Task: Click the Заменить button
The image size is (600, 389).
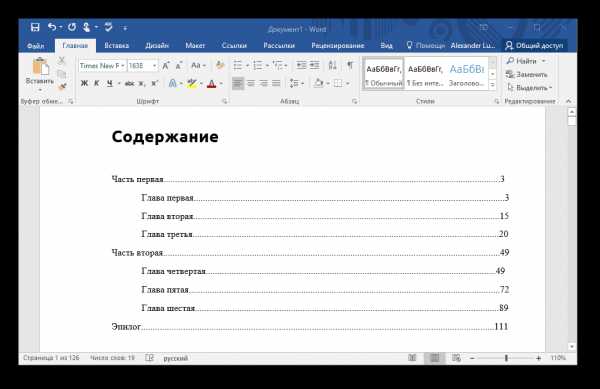Action: coord(527,74)
